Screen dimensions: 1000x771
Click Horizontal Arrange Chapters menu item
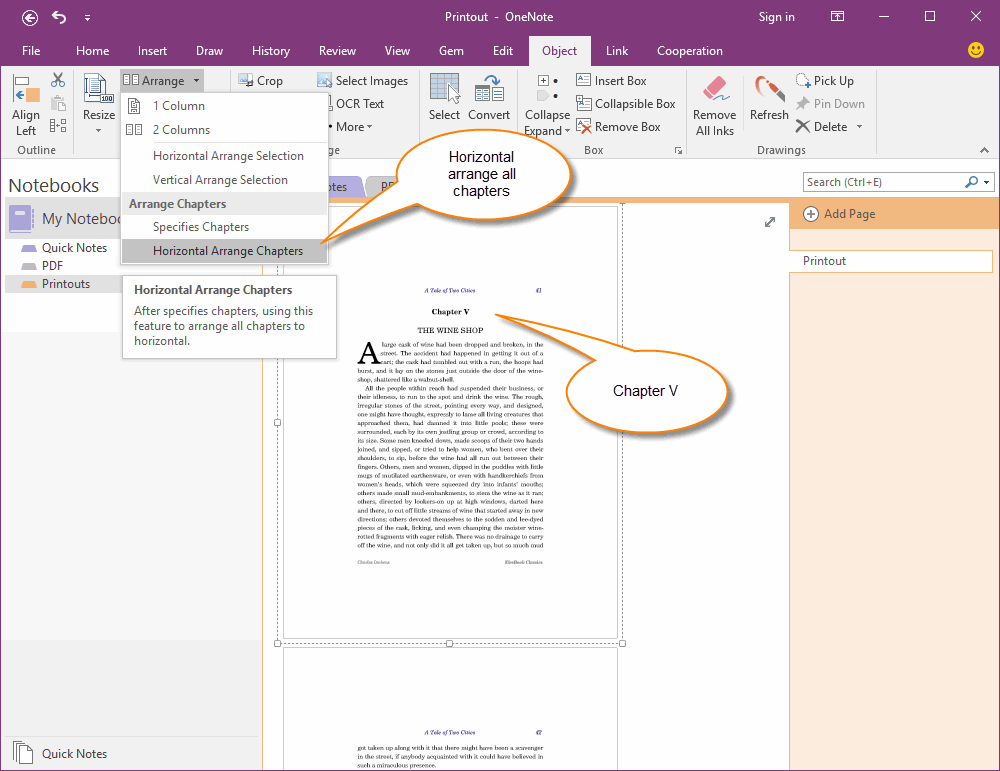224,251
